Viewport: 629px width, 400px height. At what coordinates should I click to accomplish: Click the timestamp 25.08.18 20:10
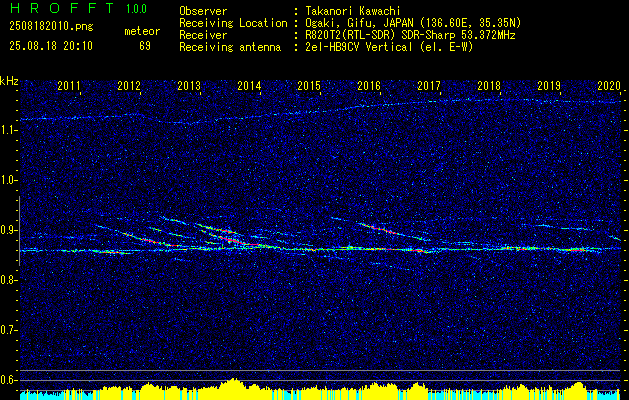tap(51, 46)
